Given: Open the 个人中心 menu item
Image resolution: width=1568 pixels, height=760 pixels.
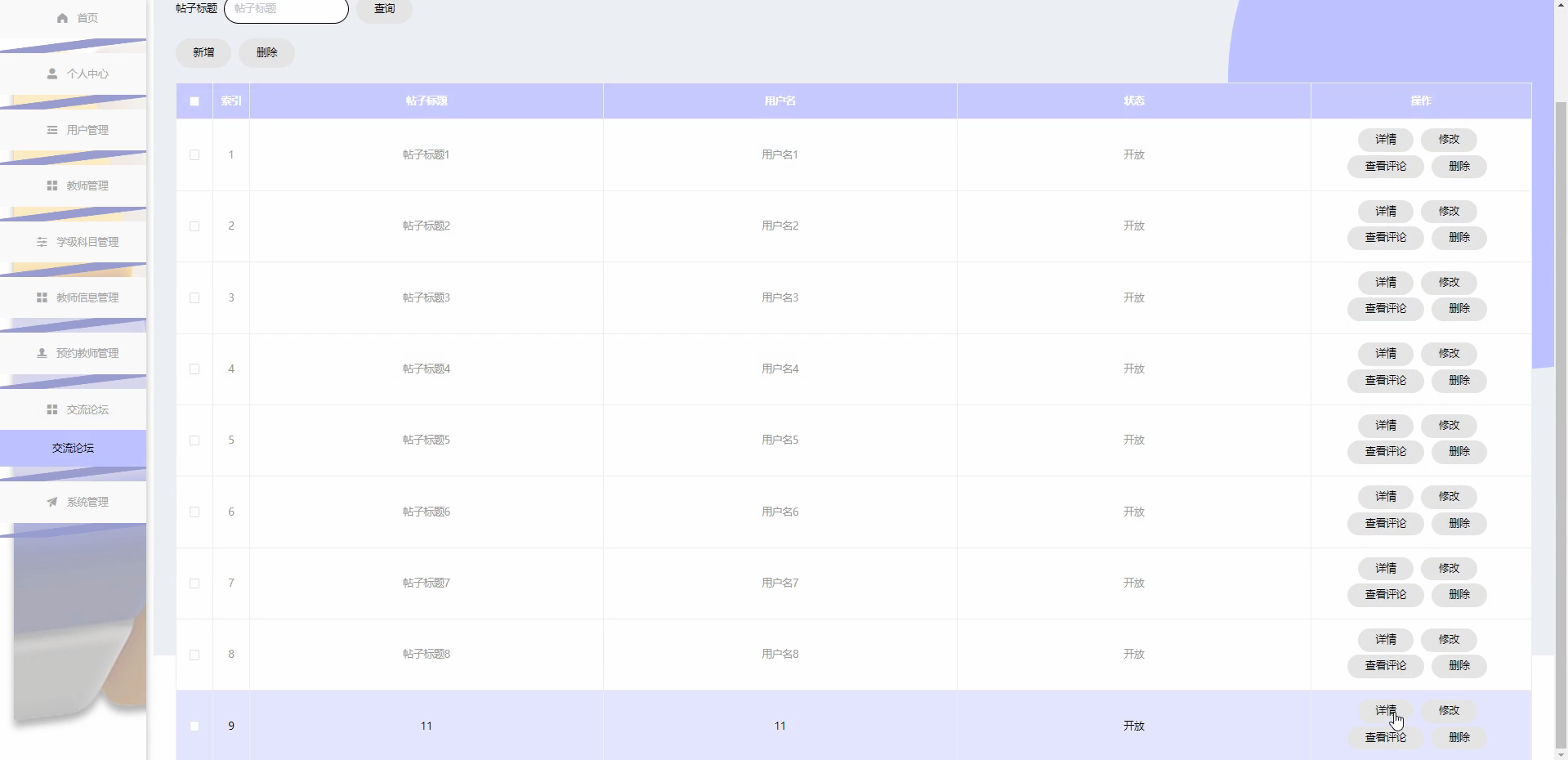Looking at the screenshot, I should coord(74,74).
